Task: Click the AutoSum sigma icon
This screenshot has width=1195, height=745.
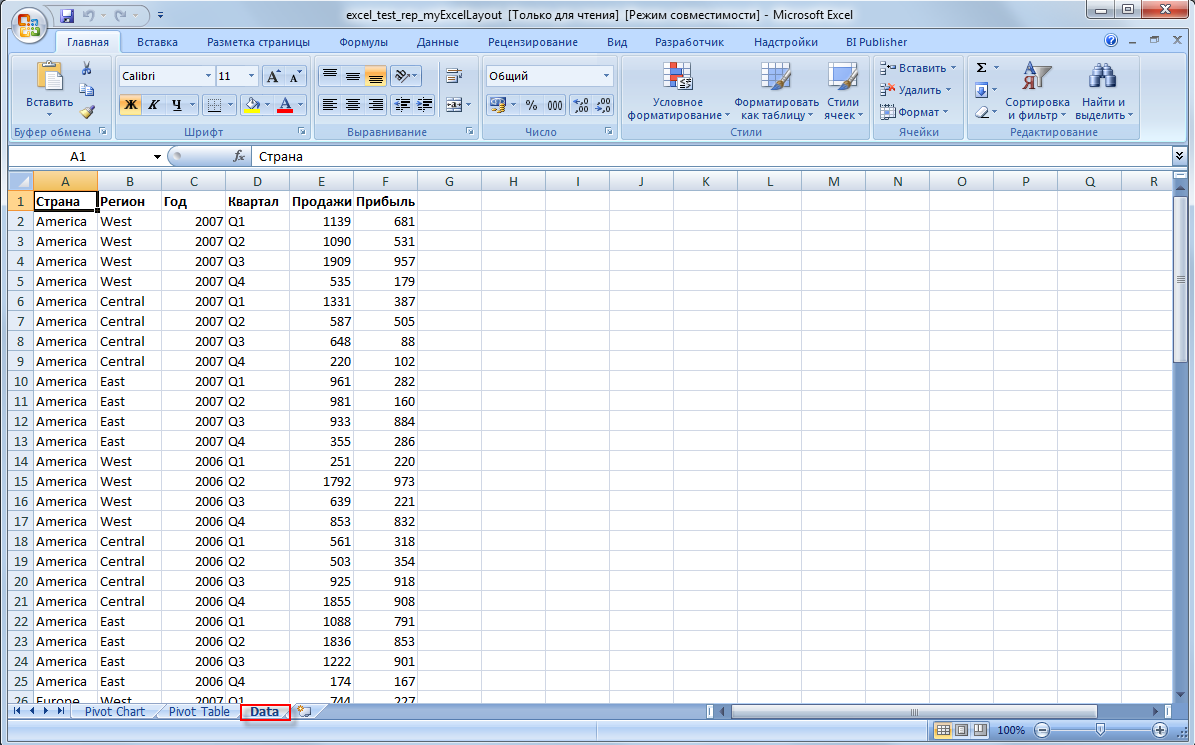Action: coord(982,68)
